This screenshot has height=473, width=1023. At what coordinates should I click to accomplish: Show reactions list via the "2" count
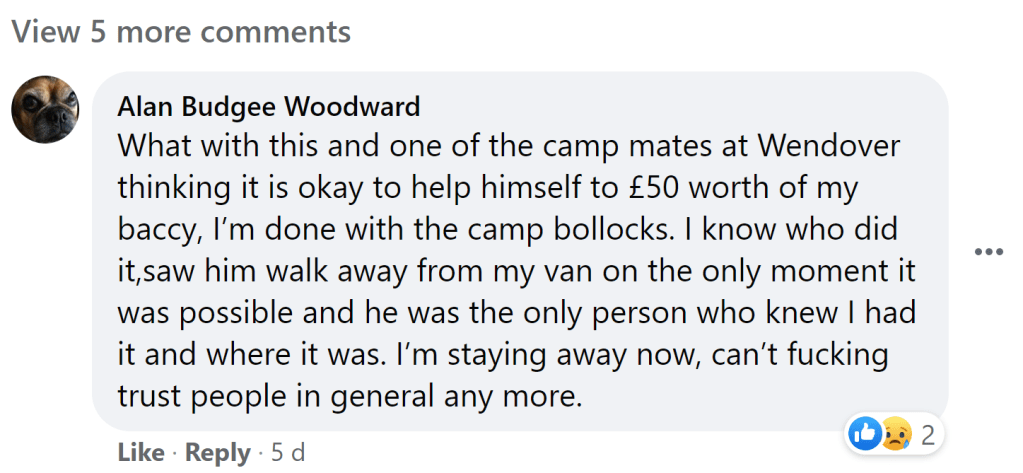coord(927,435)
